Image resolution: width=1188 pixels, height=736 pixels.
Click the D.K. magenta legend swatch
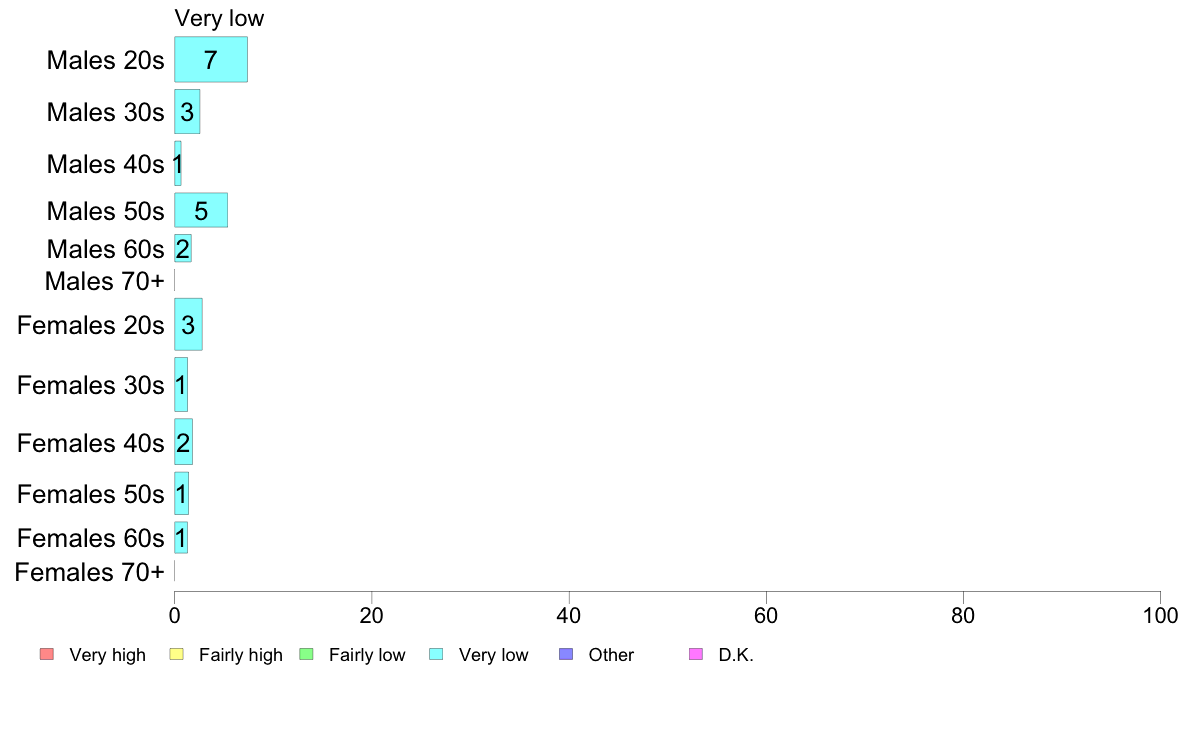[x=696, y=654]
